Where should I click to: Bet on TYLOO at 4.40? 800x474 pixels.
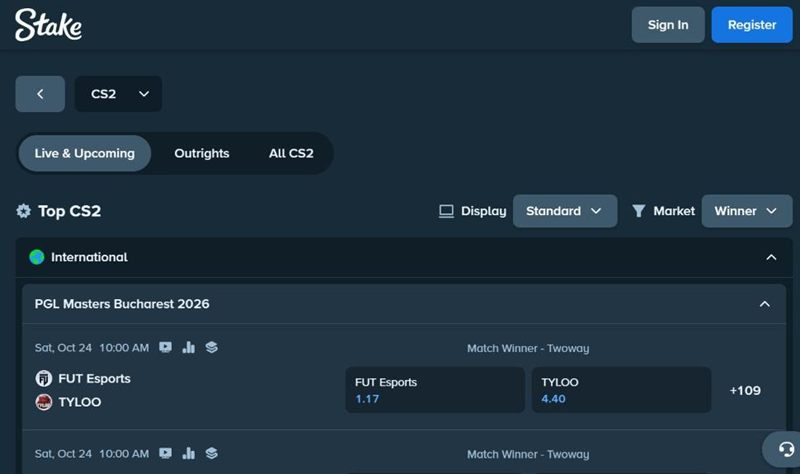[621, 390]
